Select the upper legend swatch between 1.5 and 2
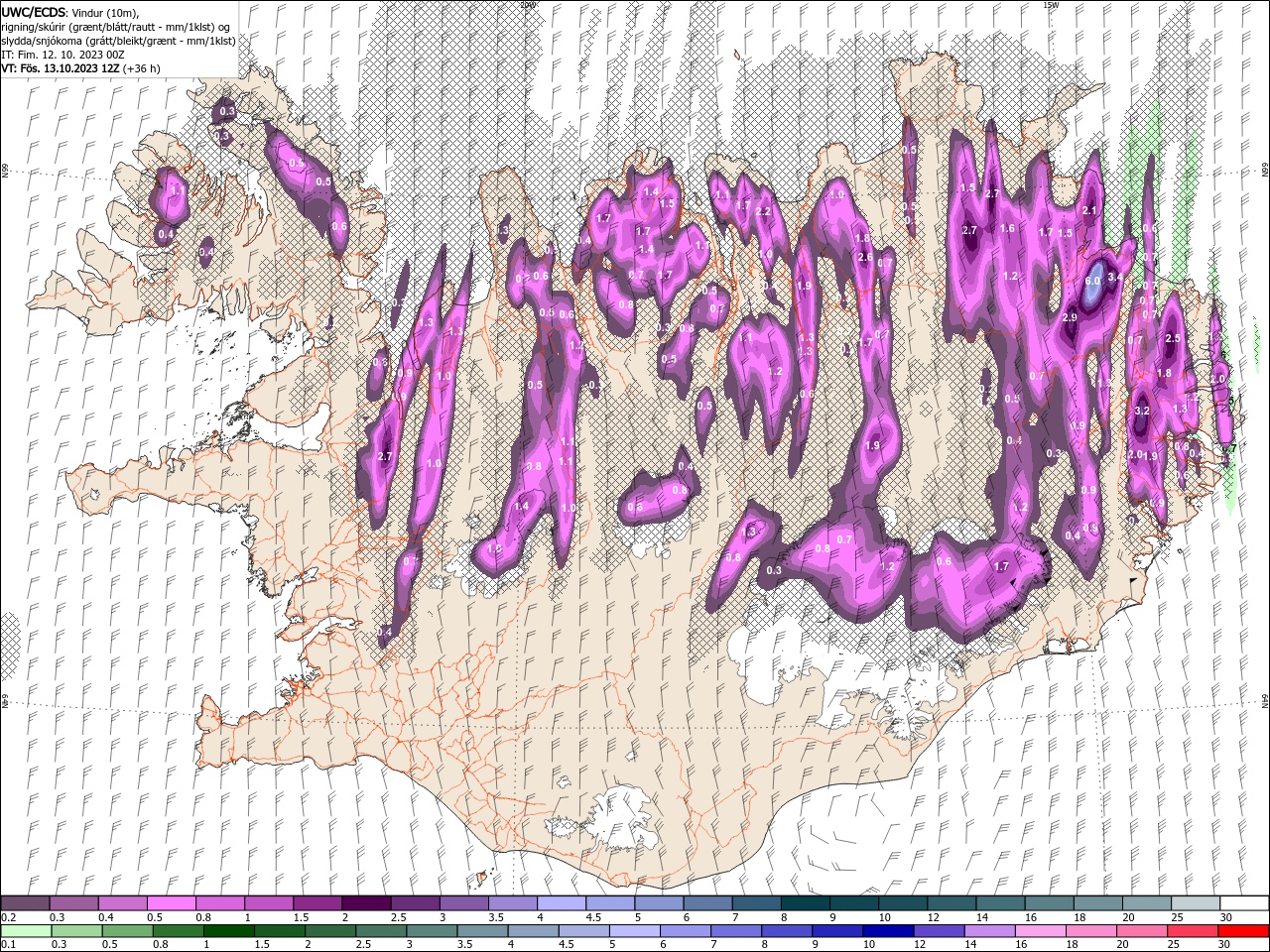1270x952 pixels. click(317, 903)
